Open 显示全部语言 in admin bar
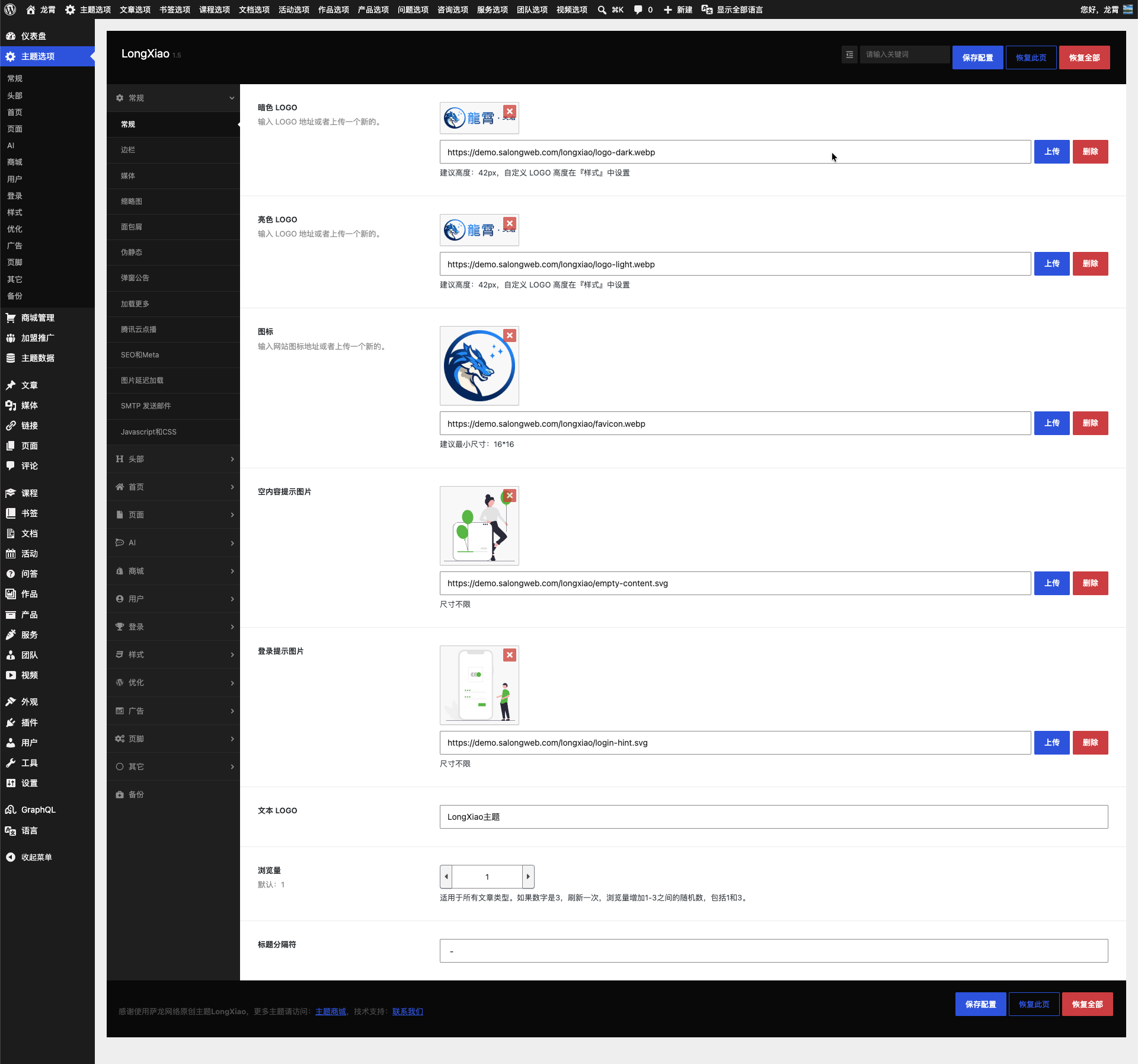1138x1064 pixels. [x=732, y=9]
